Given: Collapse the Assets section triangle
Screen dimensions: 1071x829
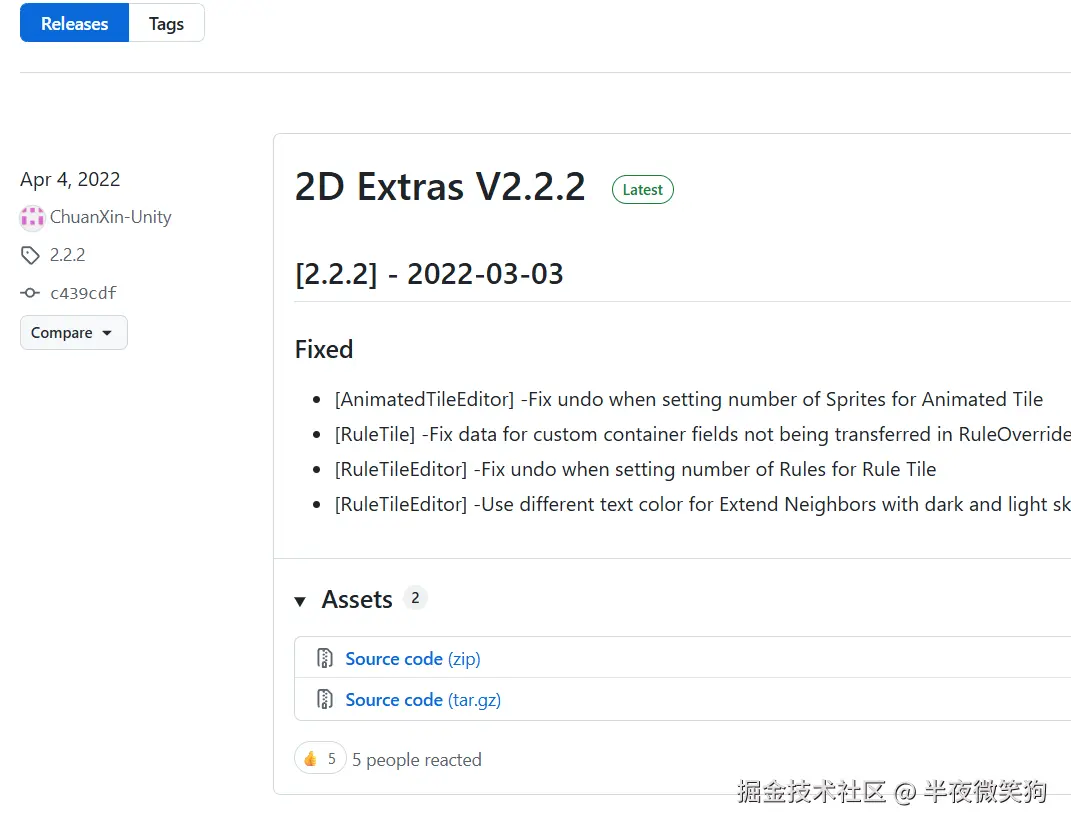Looking at the screenshot, I should pyautogui.click(x=300, y=601).
